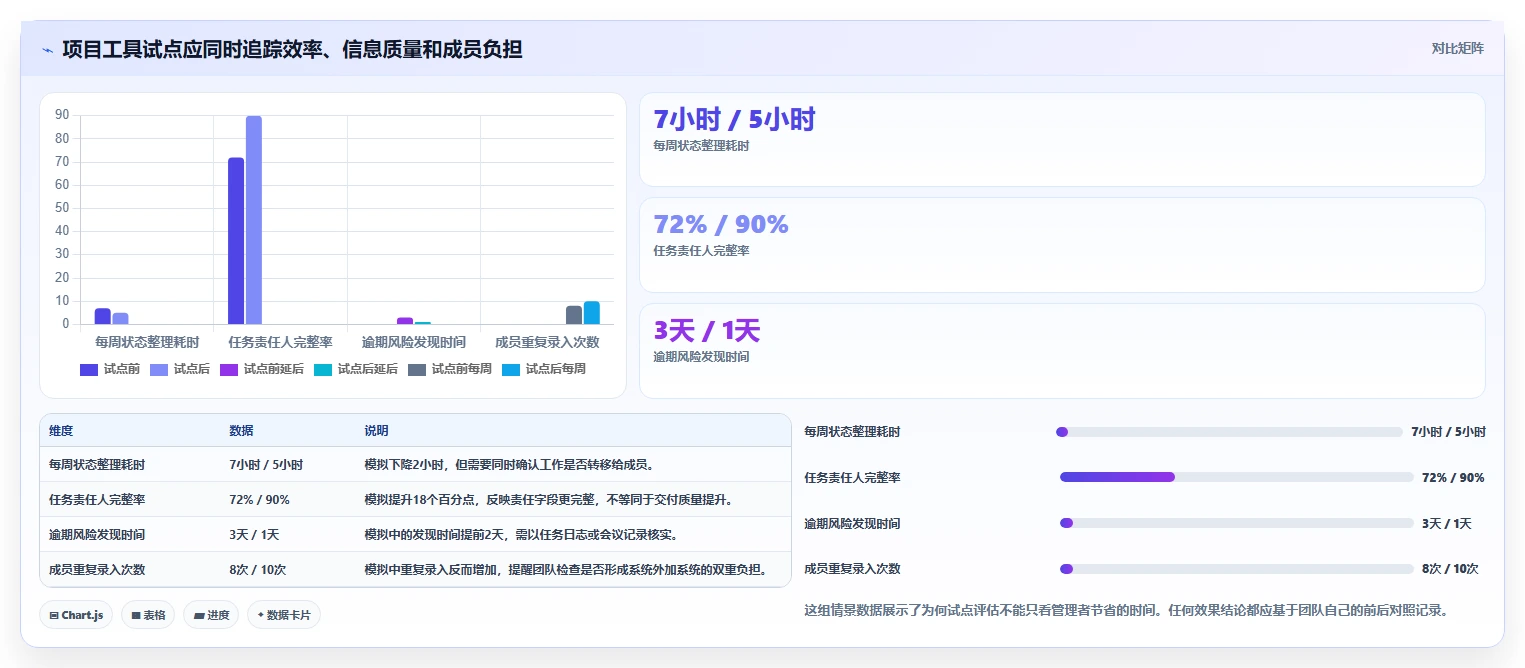Click the note starting 模拟提升18个百分点
Screen dimensions: 1525x668
click(548, 499)
